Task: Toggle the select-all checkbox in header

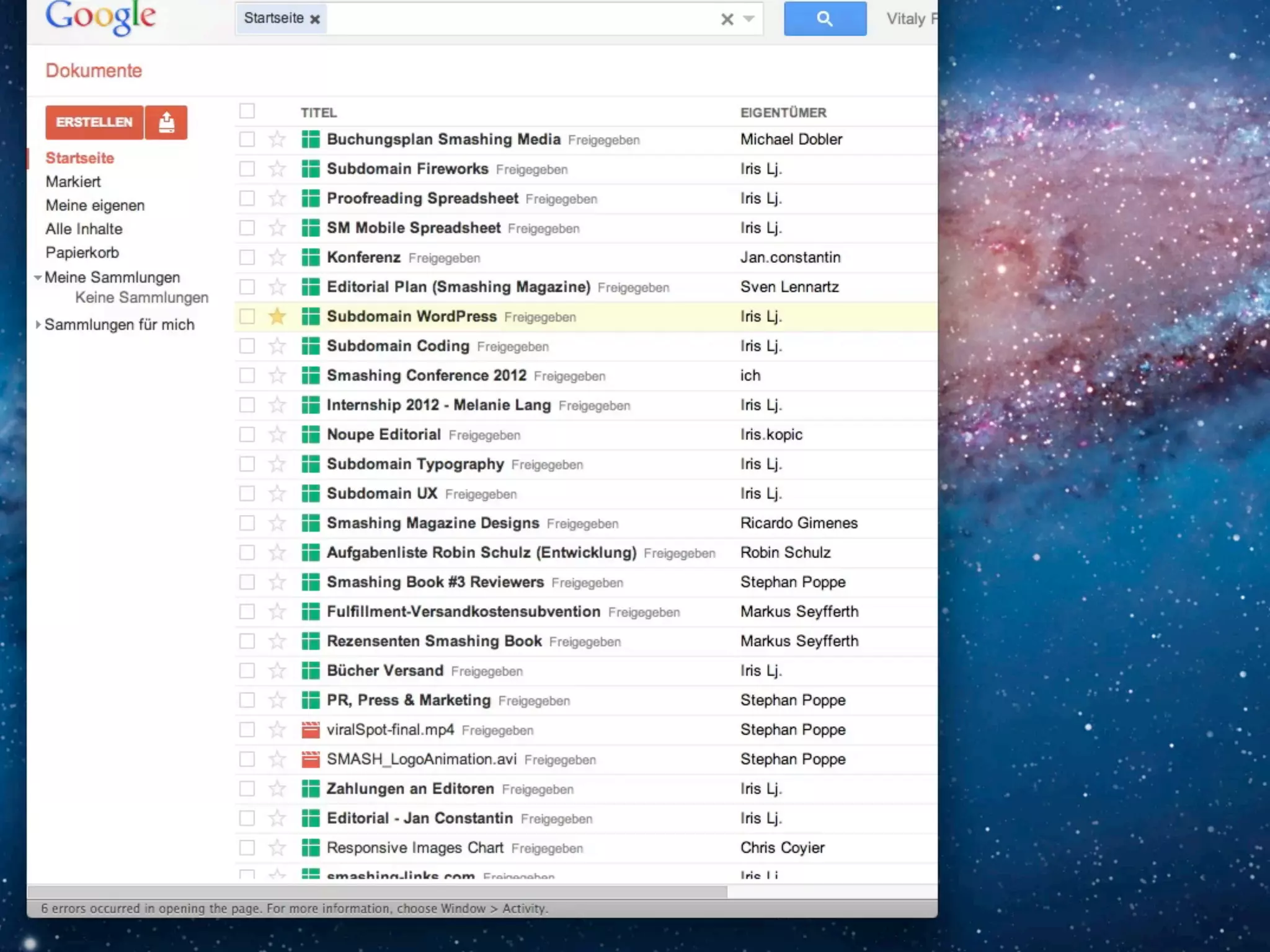Action: pyautogui.click(x=247, y=112)
